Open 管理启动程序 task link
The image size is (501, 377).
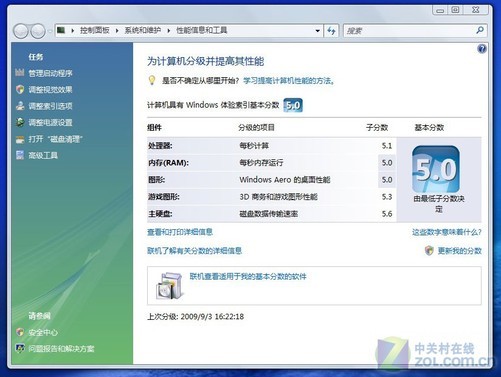click(x=50, y=73)
